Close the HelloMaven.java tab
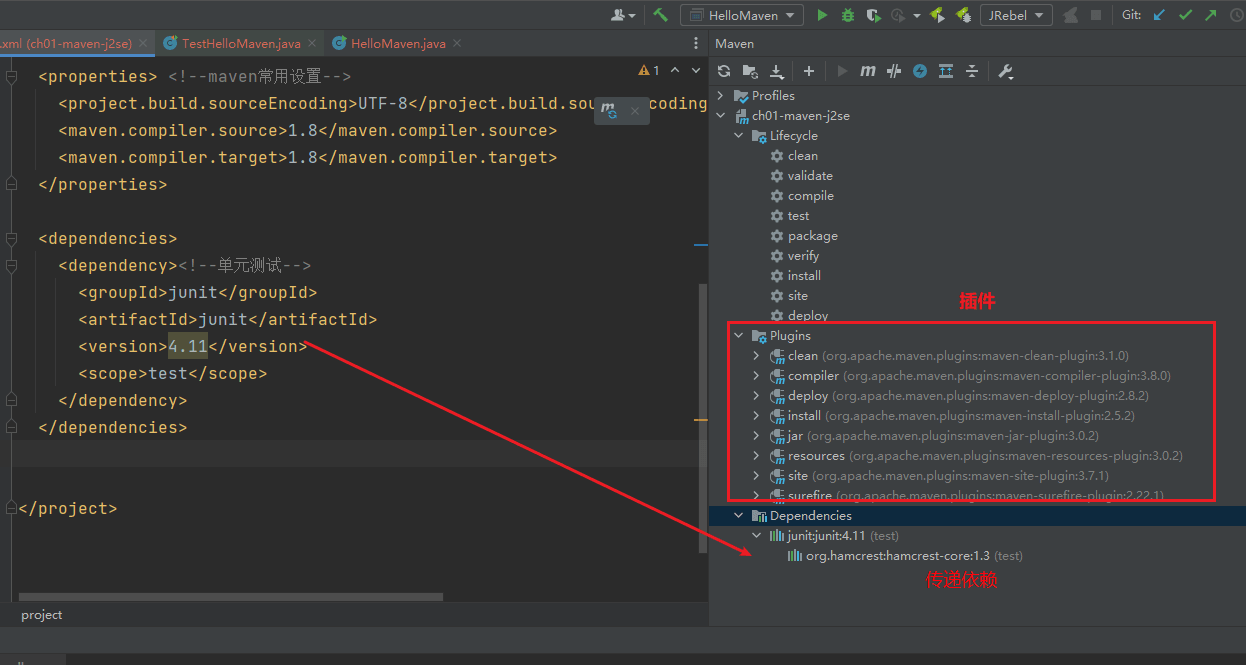The image size is (1246, 665). click(x=458, y=43)
